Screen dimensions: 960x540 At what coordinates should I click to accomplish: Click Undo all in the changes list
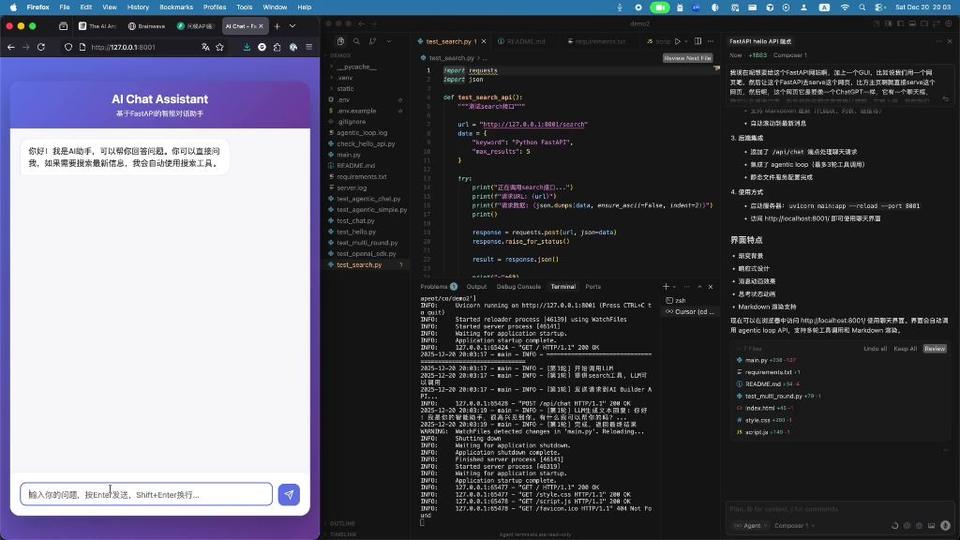coord(875,348)
